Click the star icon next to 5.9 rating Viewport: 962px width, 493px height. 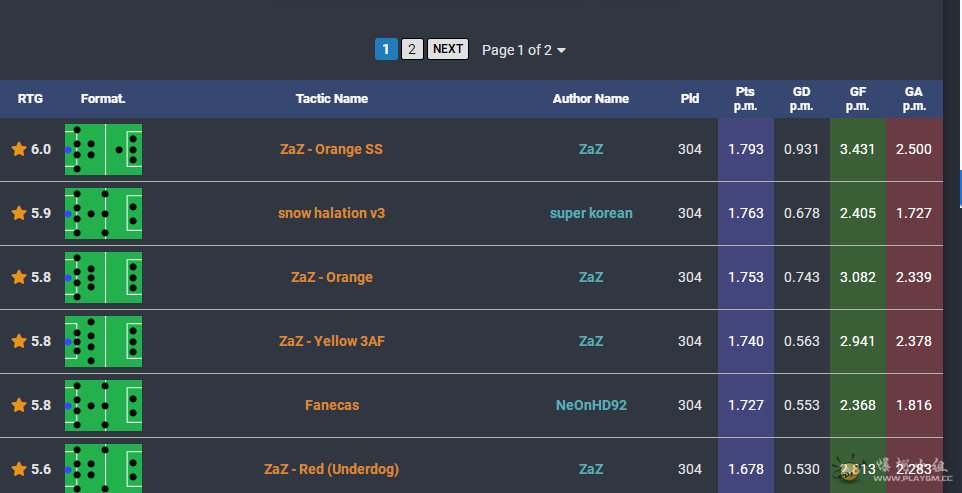[19, 213]
